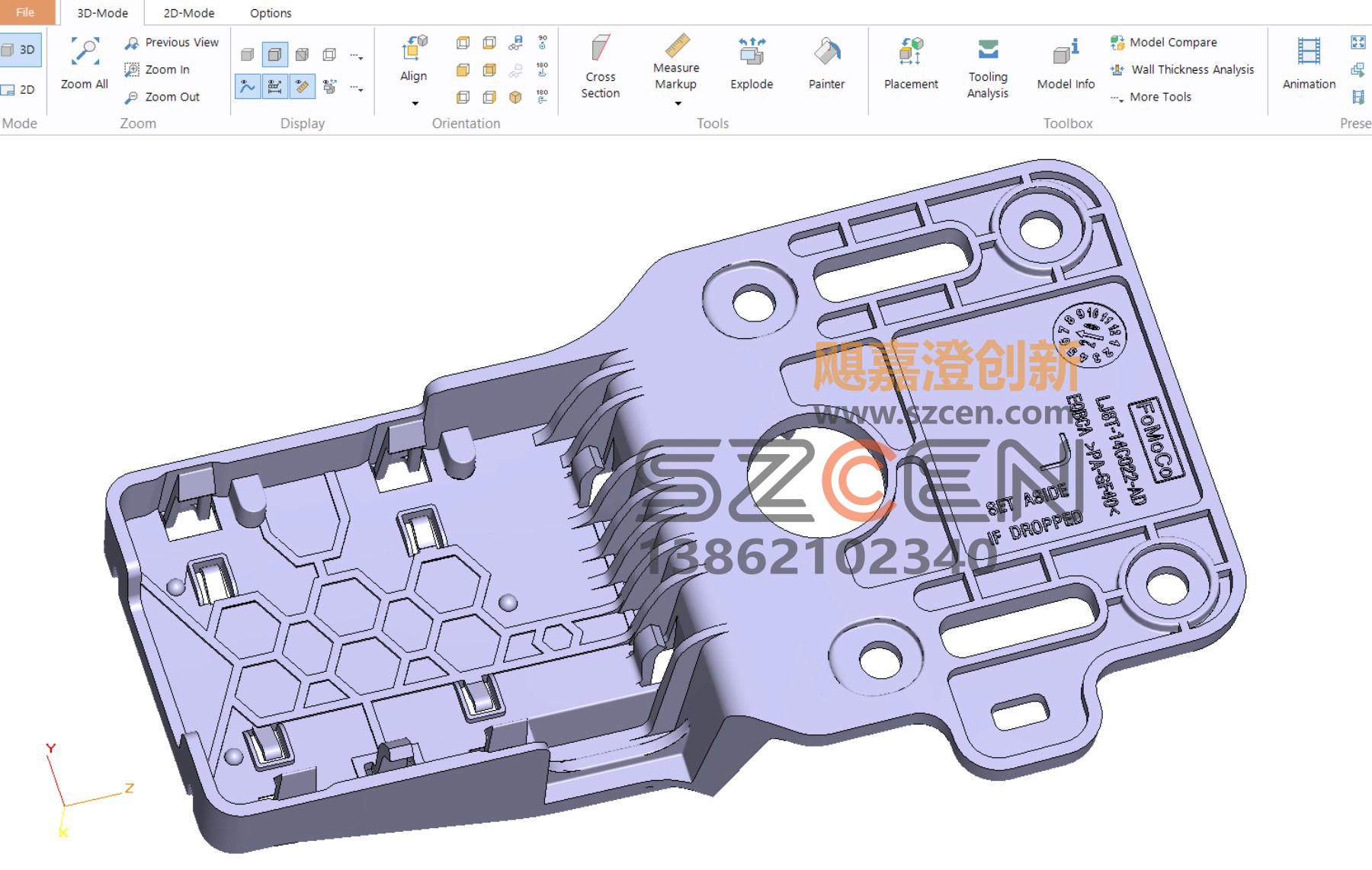Select the Painter tool
Screen dimensions: 1372x870
[826, 64]
